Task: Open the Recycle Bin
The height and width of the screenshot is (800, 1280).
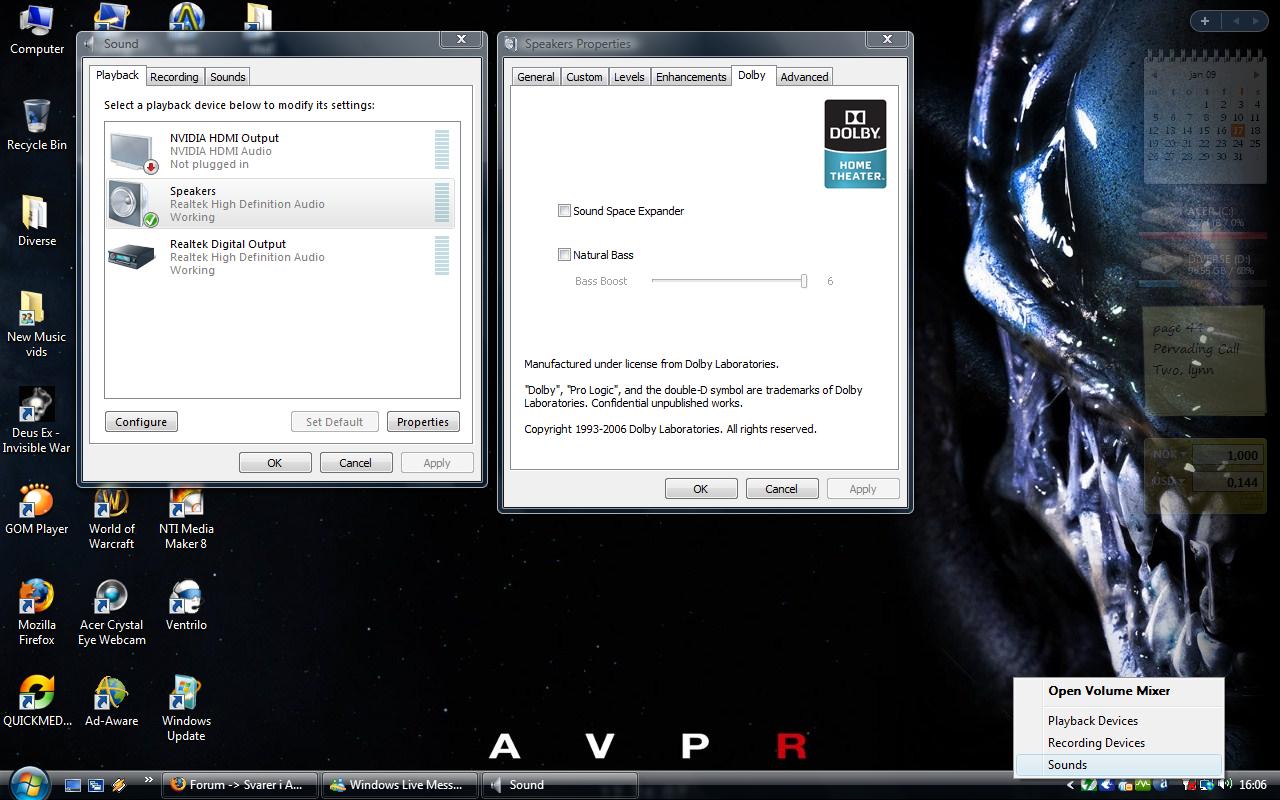Action: [37, 125]
